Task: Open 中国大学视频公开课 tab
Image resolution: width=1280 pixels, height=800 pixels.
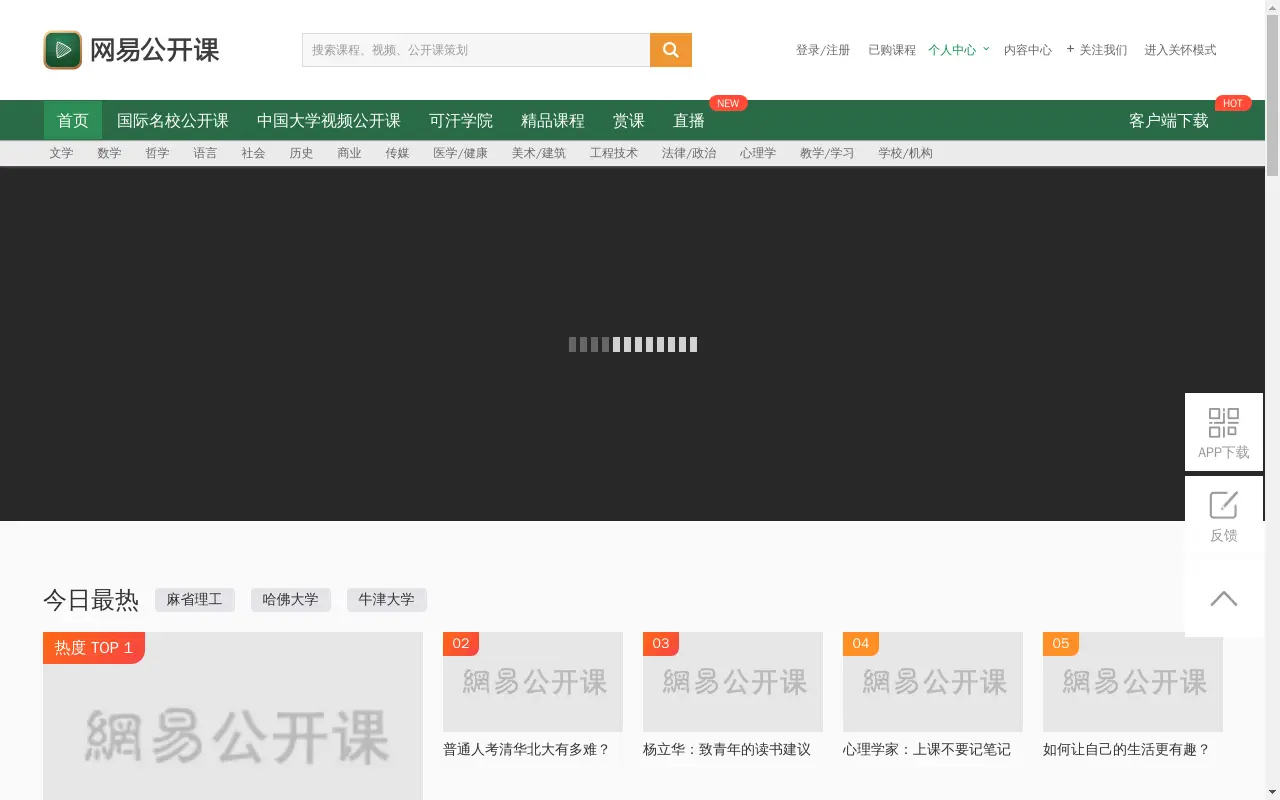Action: click(x=329, y=120)
